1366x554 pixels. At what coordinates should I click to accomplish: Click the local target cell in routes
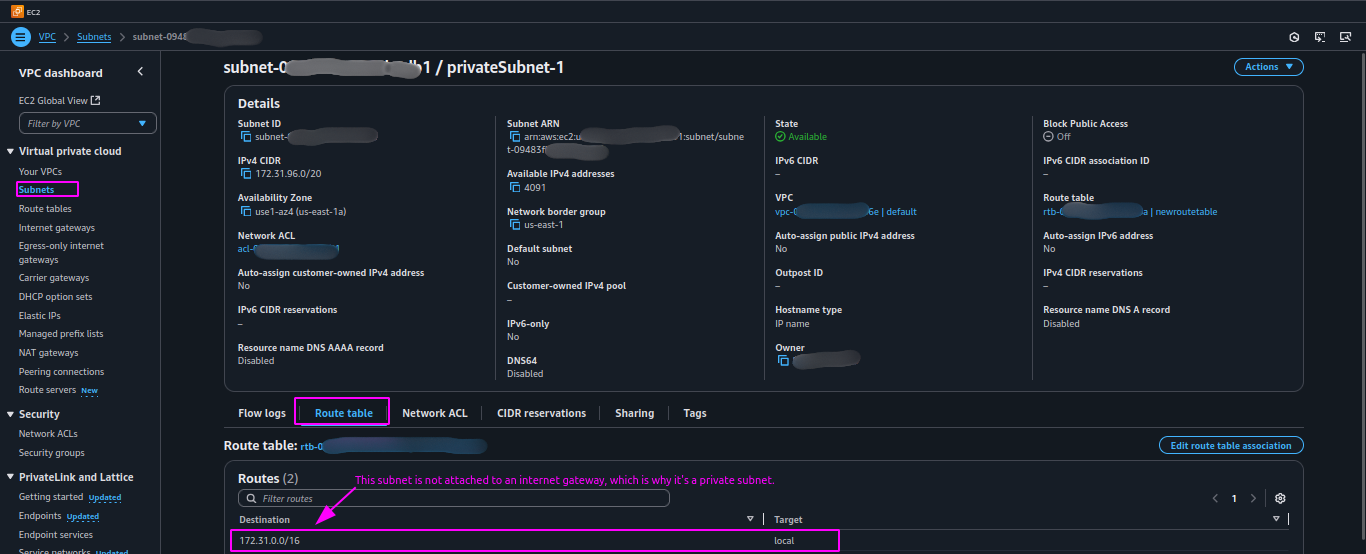(x=786, y=541)
